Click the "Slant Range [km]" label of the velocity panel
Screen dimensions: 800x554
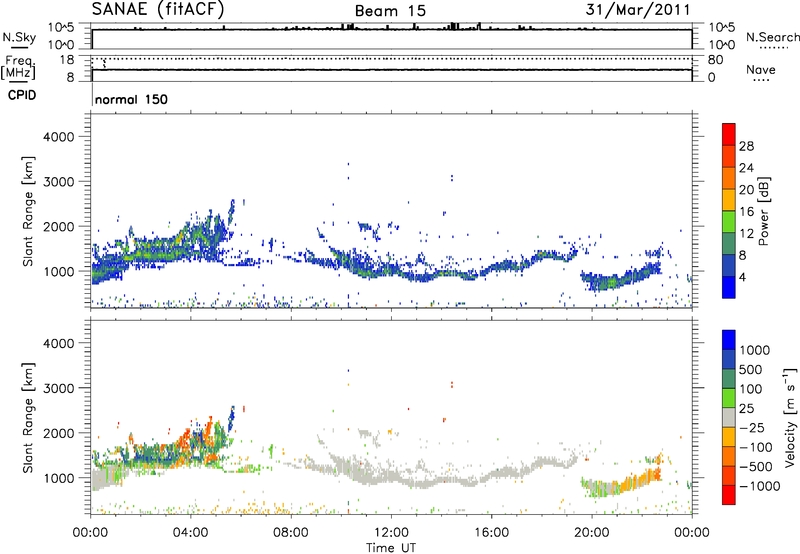(x=28, y=417)
